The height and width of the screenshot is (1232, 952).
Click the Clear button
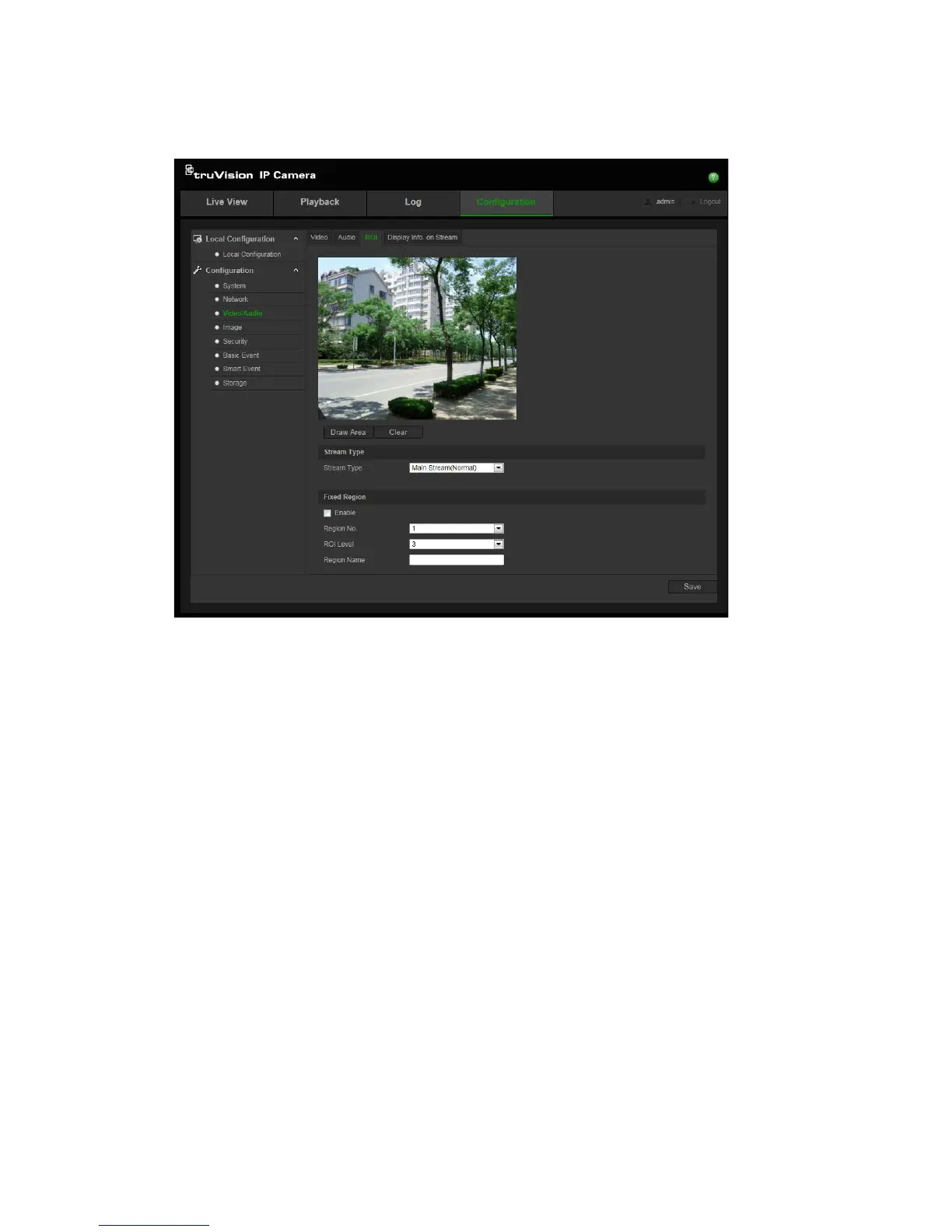point(398,432)
